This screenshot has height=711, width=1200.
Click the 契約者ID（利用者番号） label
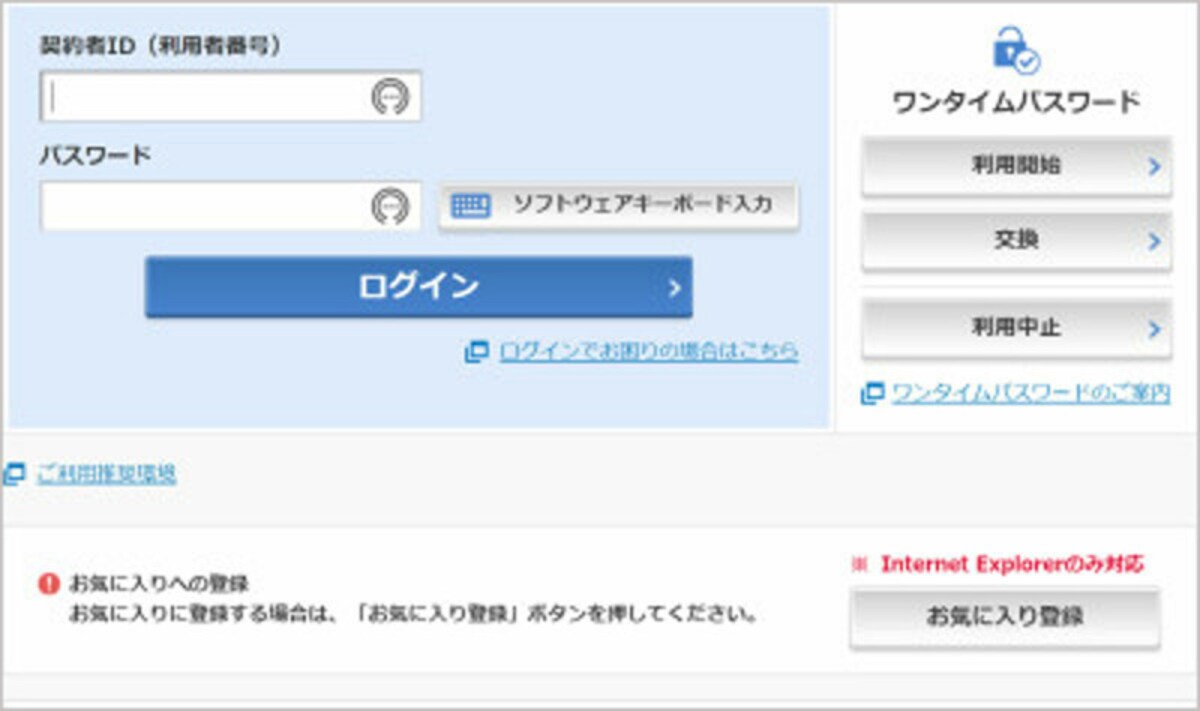(x=160, y=45)
